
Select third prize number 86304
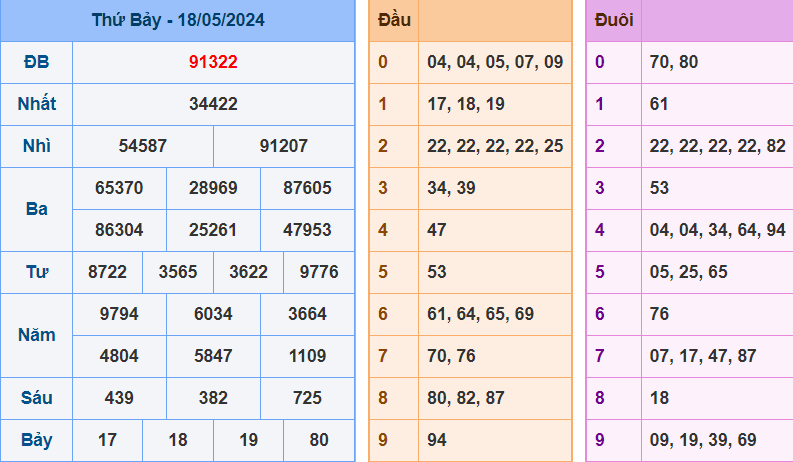pyautogui.click(x=119, y=230)
